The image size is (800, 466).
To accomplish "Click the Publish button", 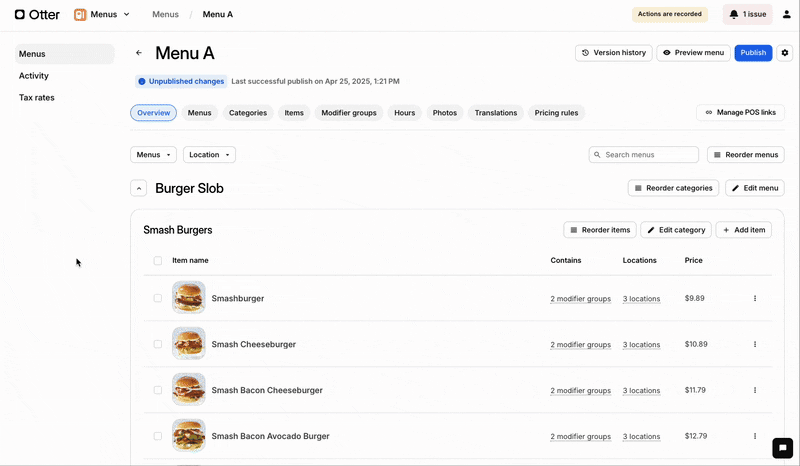I will [x=753, y=53].
